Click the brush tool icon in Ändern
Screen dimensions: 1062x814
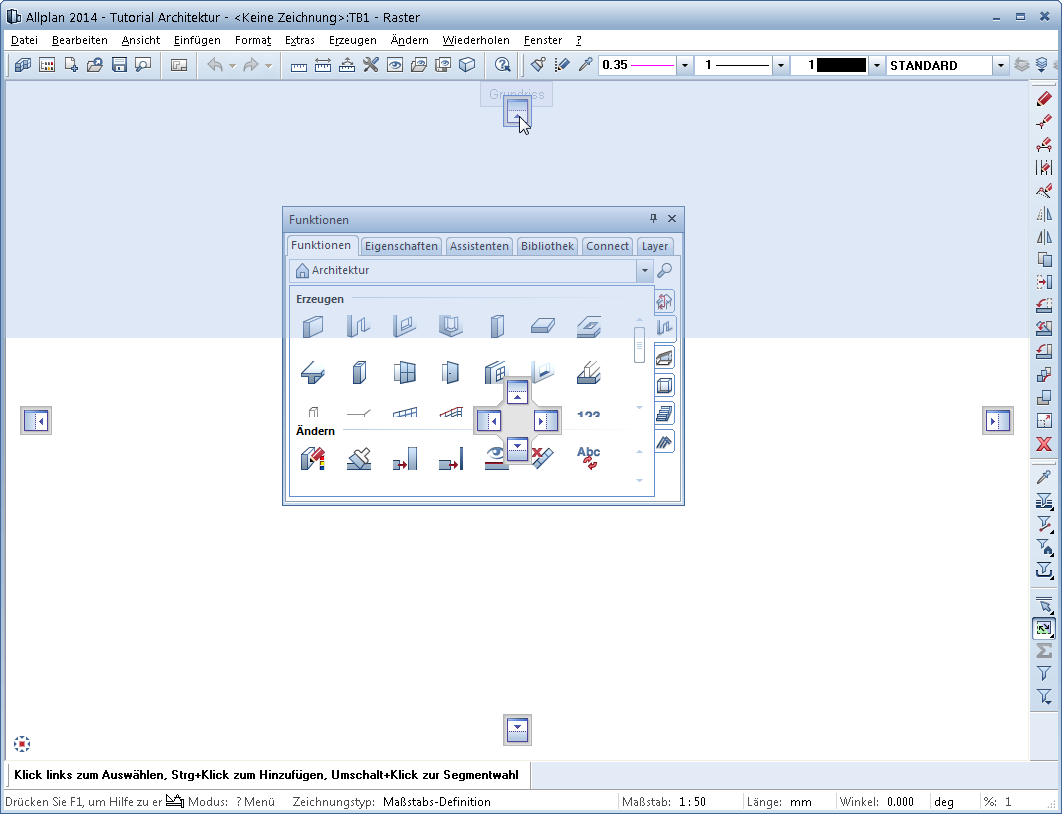[359, 458]
